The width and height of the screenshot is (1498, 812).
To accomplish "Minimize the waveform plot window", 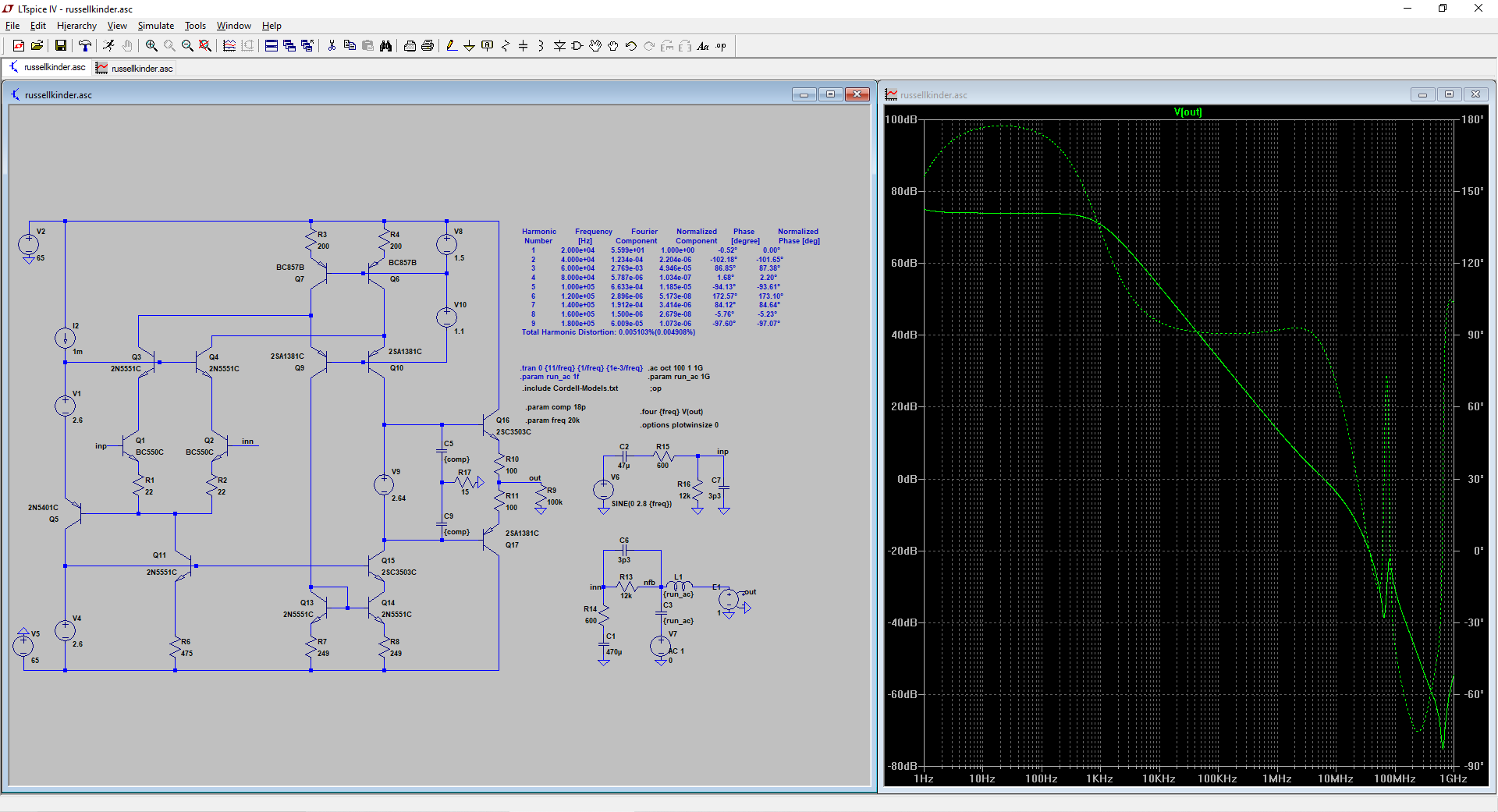I will (1422, 94).
